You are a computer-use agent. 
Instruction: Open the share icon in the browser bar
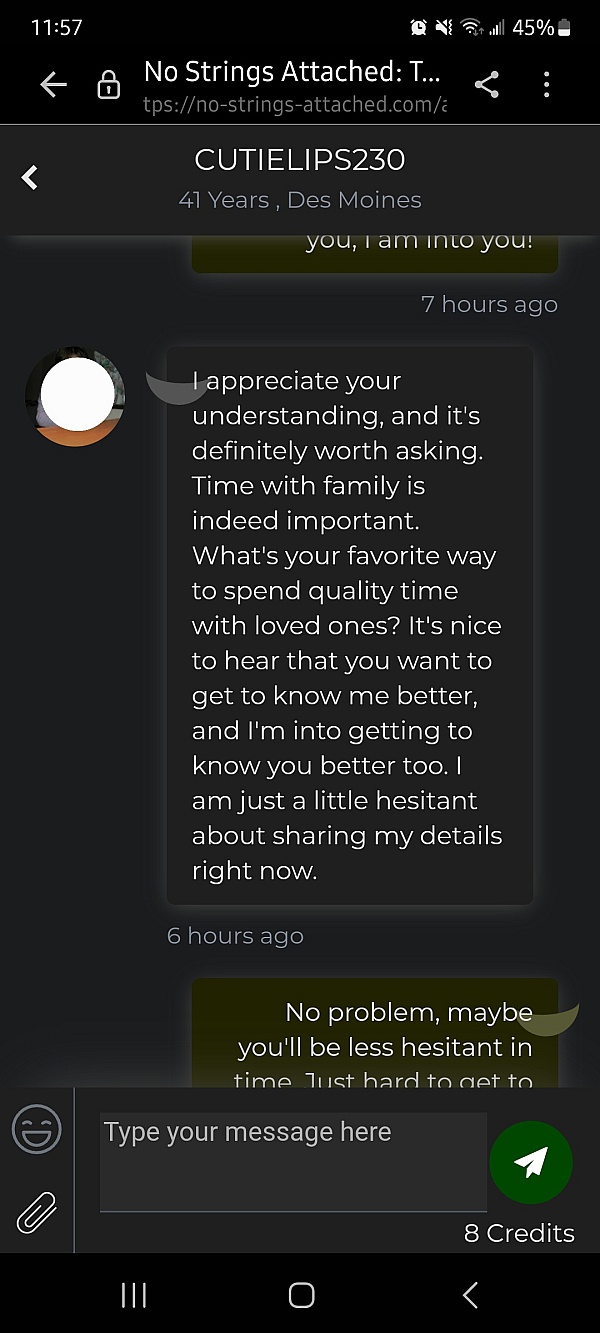pyautogui.click(x=487, y=85)
